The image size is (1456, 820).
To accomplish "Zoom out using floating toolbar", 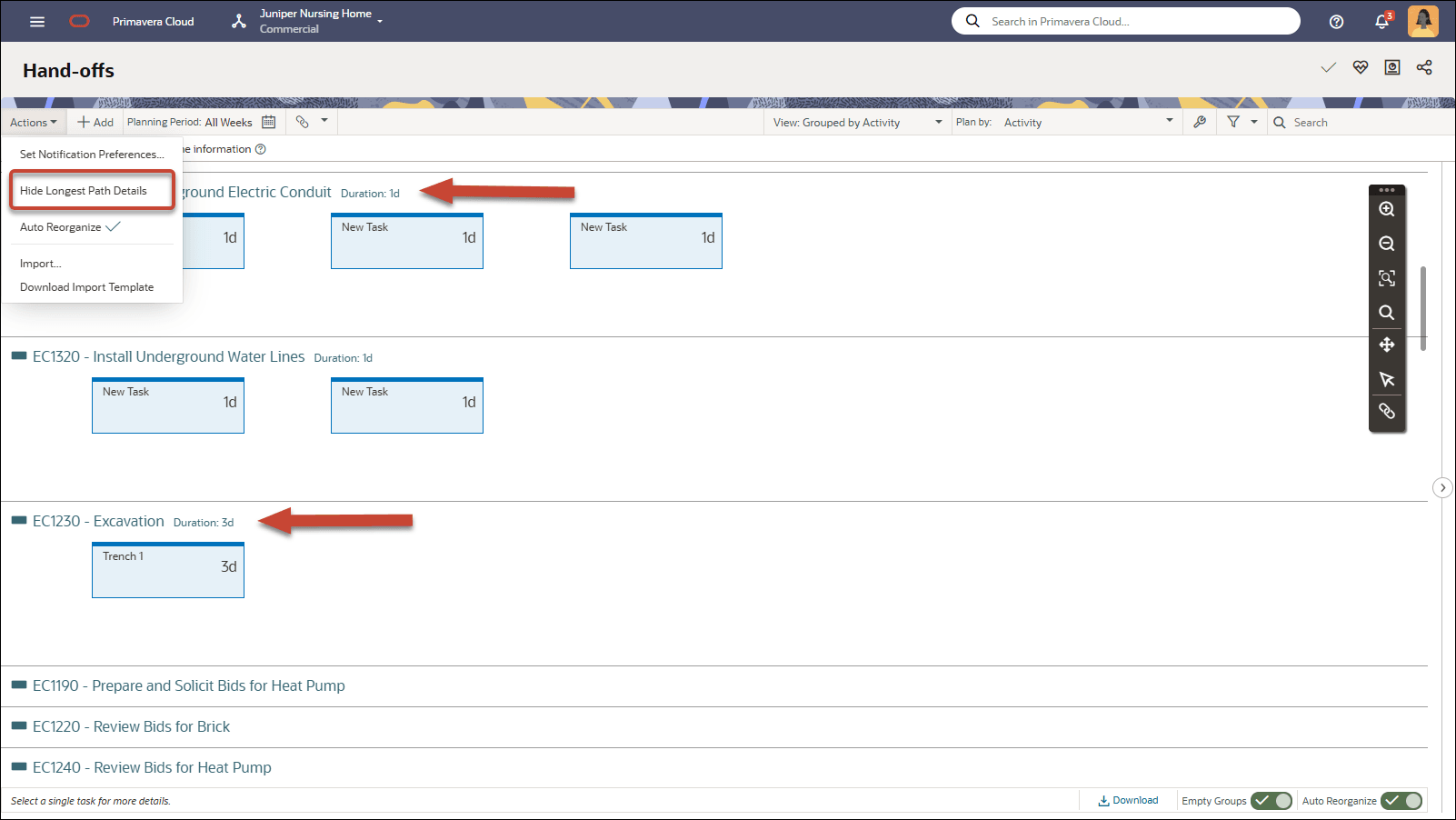I will [1387, 244].
